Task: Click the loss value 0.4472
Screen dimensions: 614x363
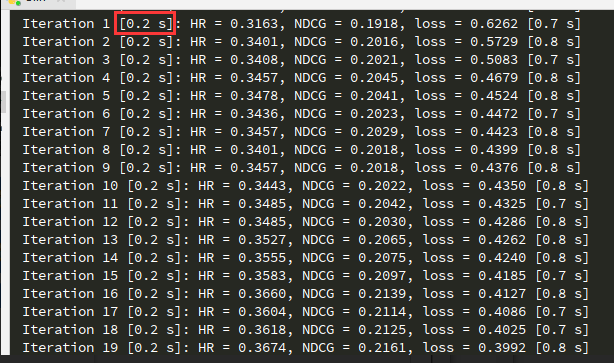Action: 494,114
